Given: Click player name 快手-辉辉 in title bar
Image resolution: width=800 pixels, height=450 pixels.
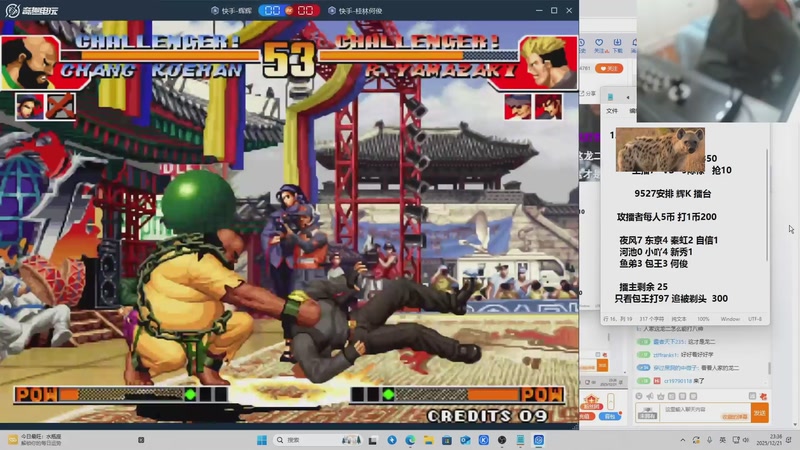Looking at the screenshot, I should pyautogui.click(x=236, y=11).
